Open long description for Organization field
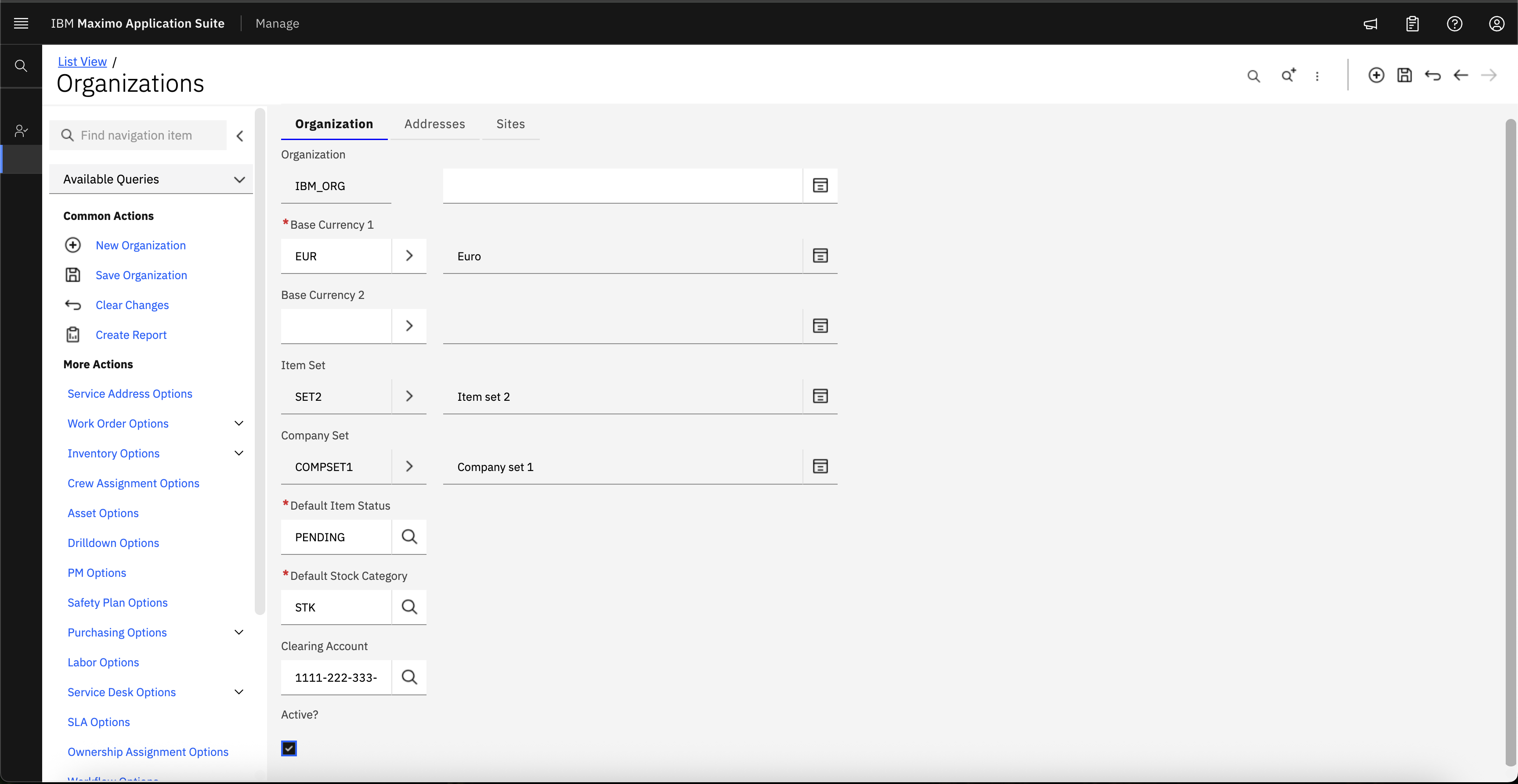1518x784 pixels. click(x=820, y=186)
